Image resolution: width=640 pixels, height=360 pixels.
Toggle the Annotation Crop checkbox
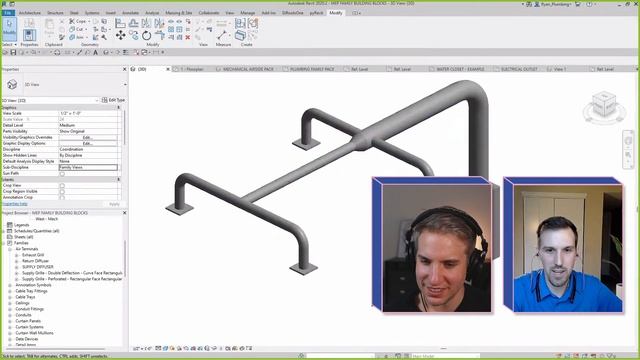tap(62, 197)
